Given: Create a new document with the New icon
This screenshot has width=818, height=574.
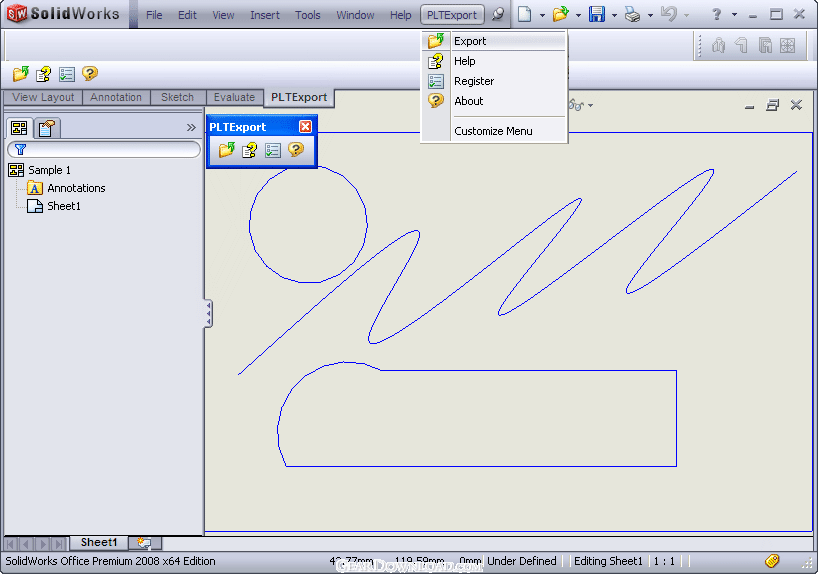Looking at the screenshot, I should pyautogui.click(x=524, y=14).
